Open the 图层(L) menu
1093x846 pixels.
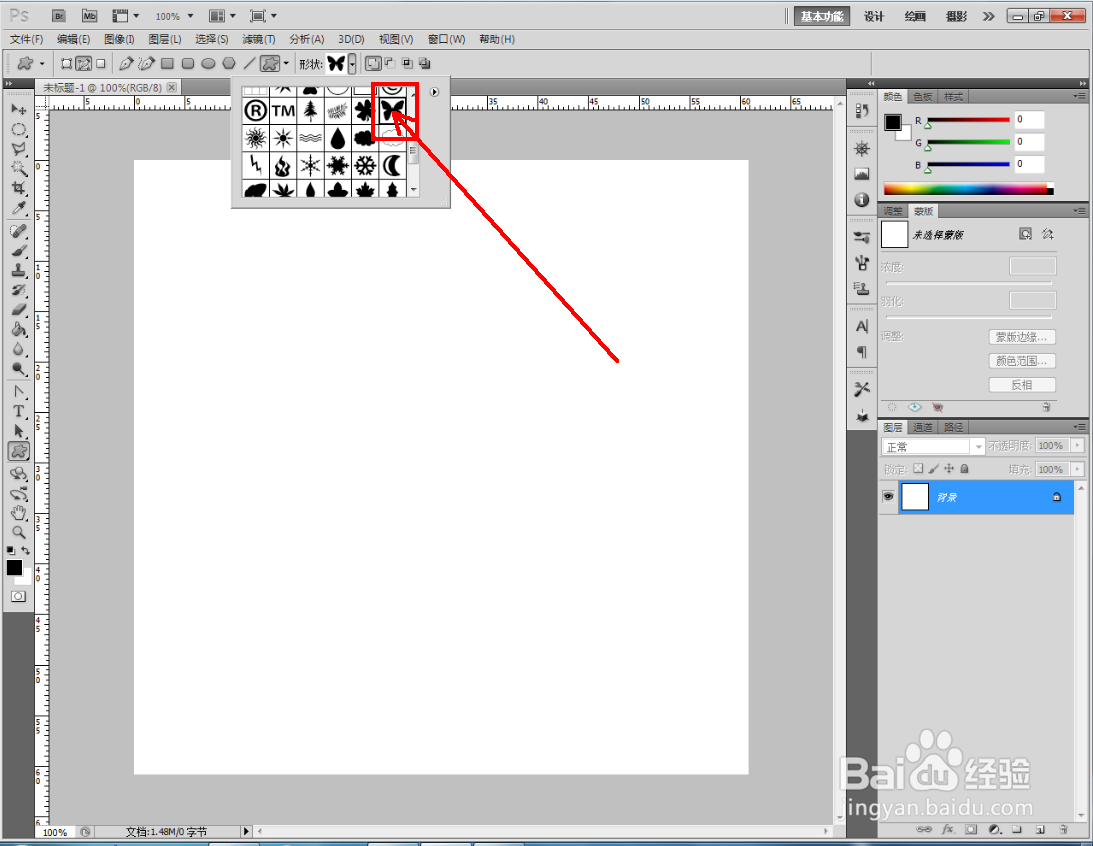(x=165, y=39)
